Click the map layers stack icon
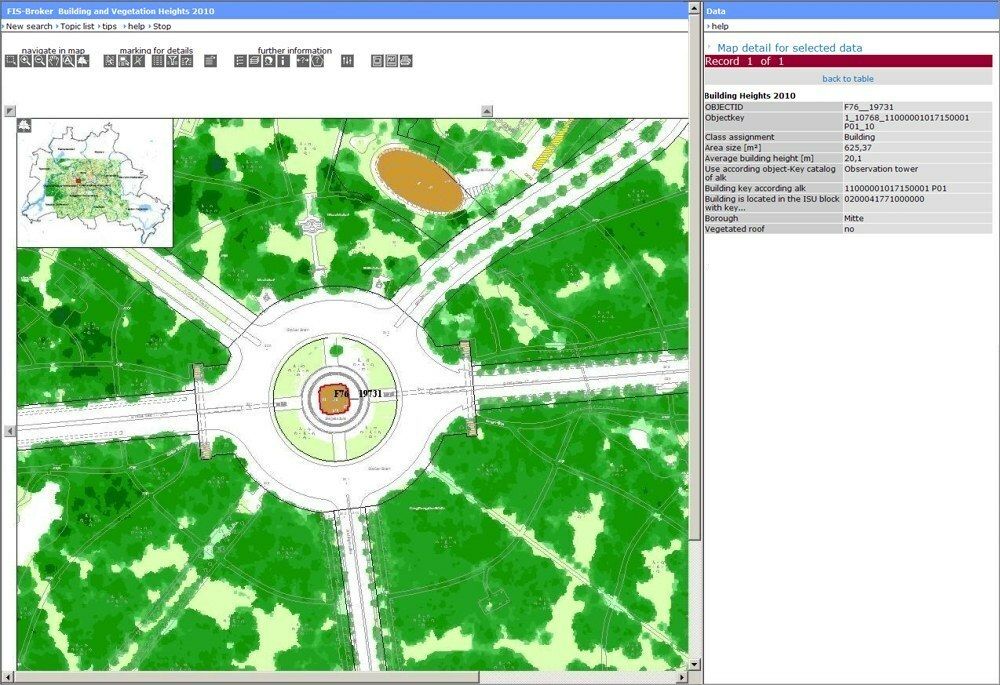This screenshot has width=1000, height=685. (254, 61)
